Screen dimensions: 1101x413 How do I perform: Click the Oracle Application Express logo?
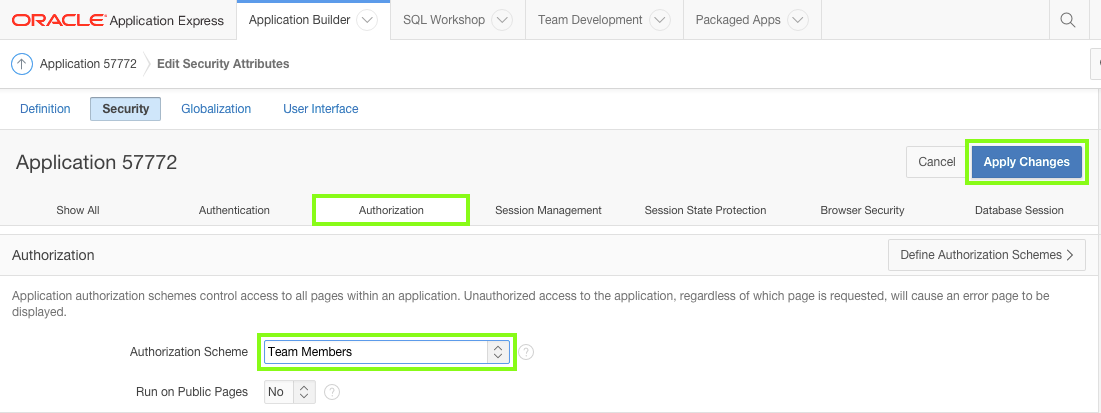[118, 20]
